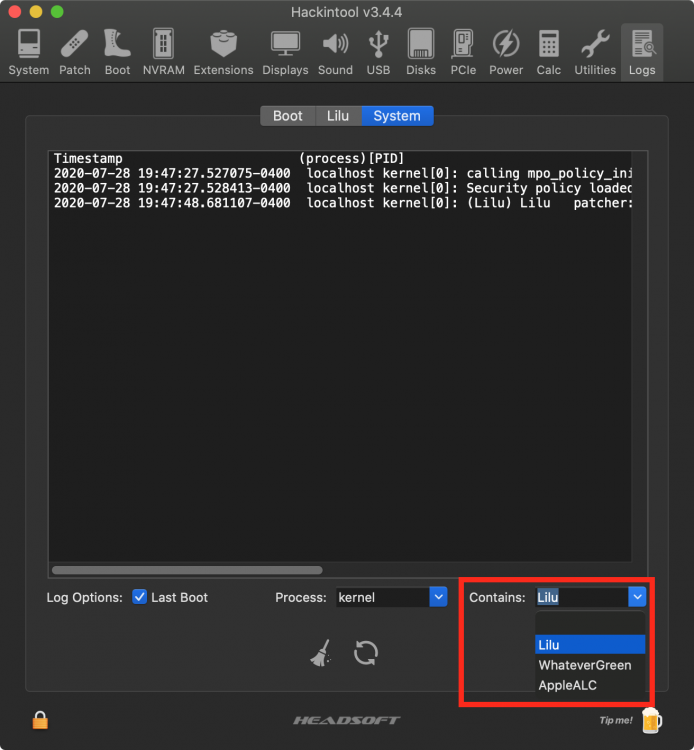694x750 pixels.
Task: Click the horizontal log scrollbar
Action: 187,570
